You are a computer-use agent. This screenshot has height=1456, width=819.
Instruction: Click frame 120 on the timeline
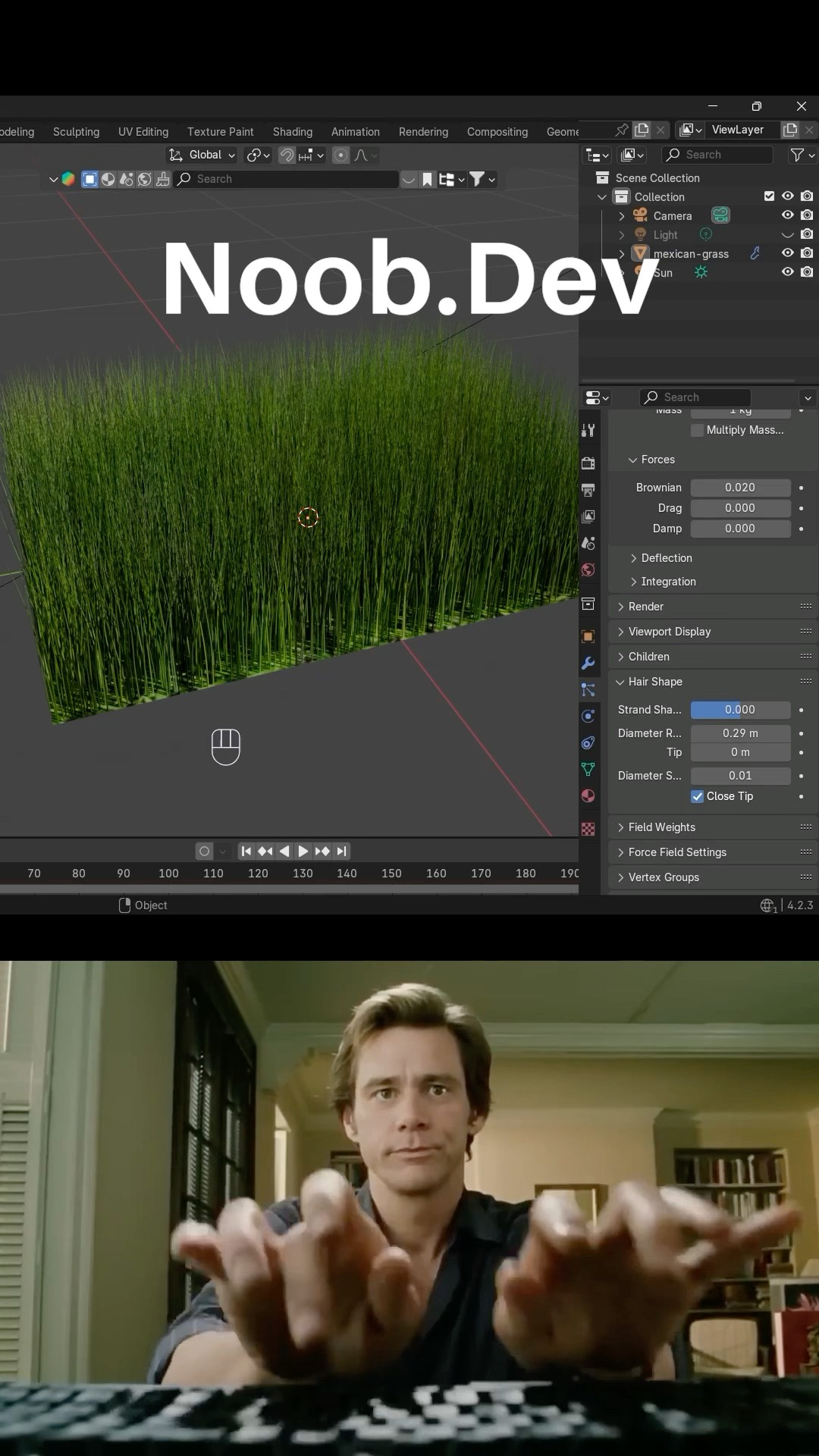coord(258,874)
